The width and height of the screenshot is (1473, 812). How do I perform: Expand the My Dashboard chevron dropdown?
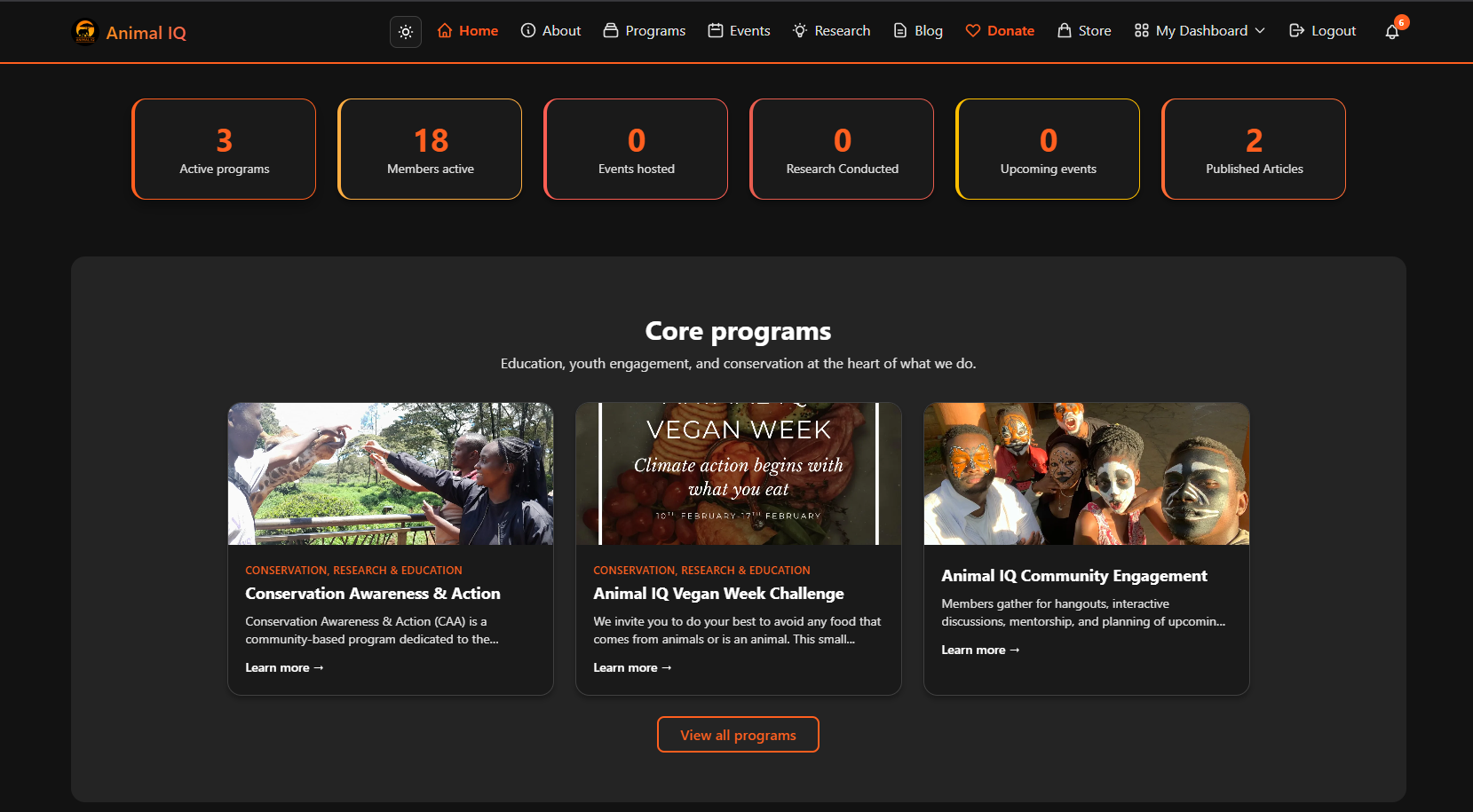click(x=1260, y=30)
